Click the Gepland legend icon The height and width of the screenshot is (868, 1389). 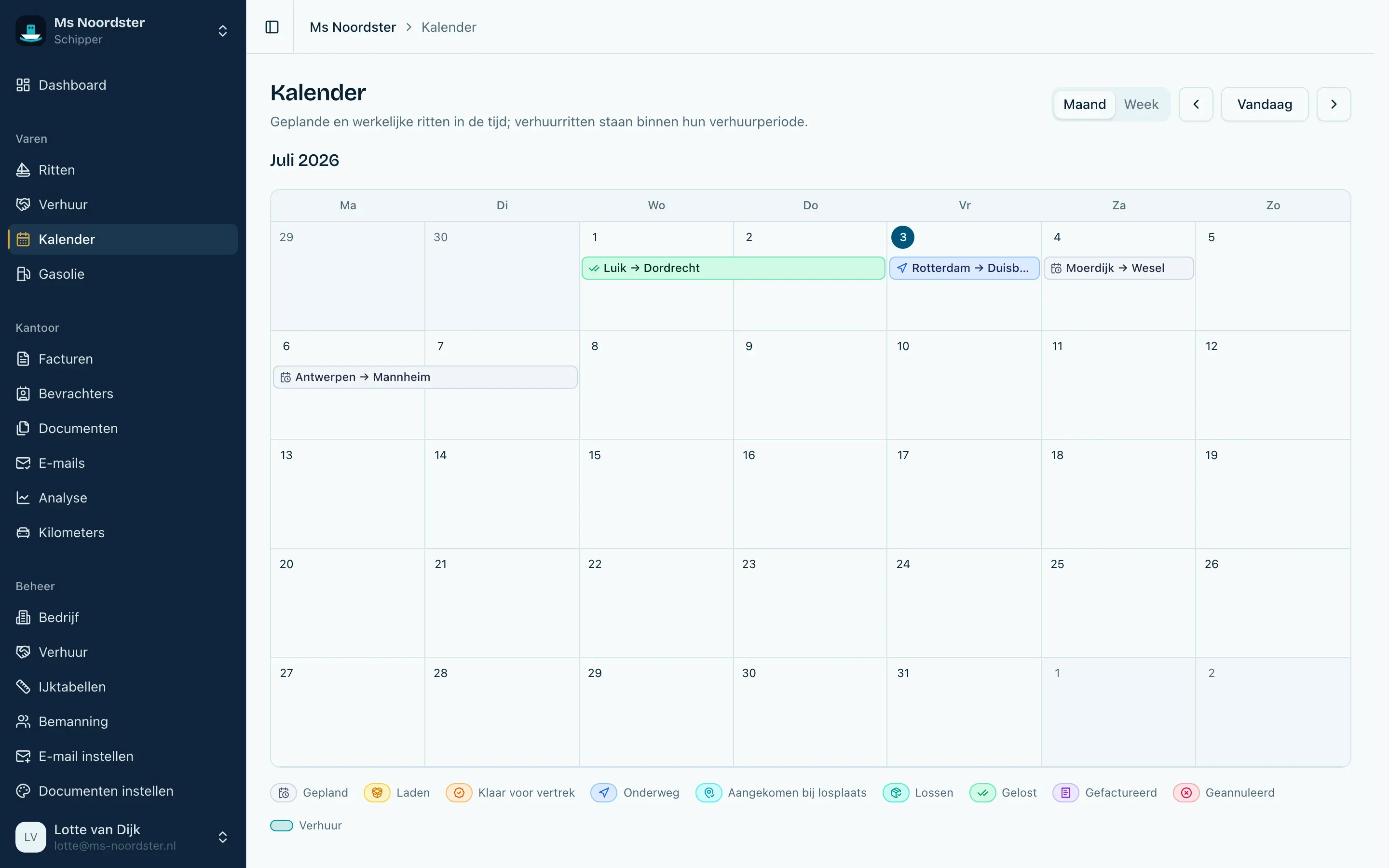click(x=284, y=793)
